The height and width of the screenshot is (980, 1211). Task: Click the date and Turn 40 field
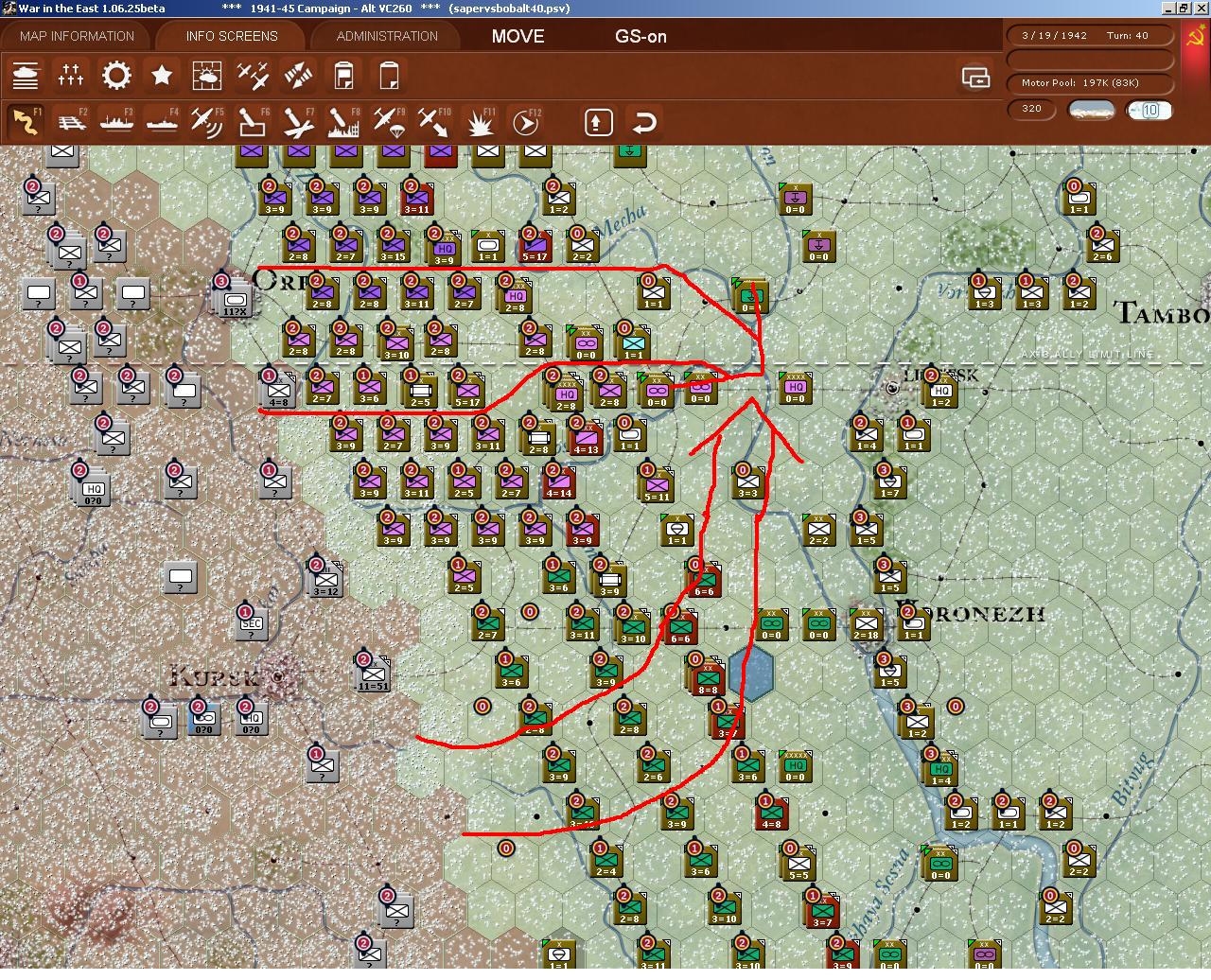click(x=1090, y=35)
